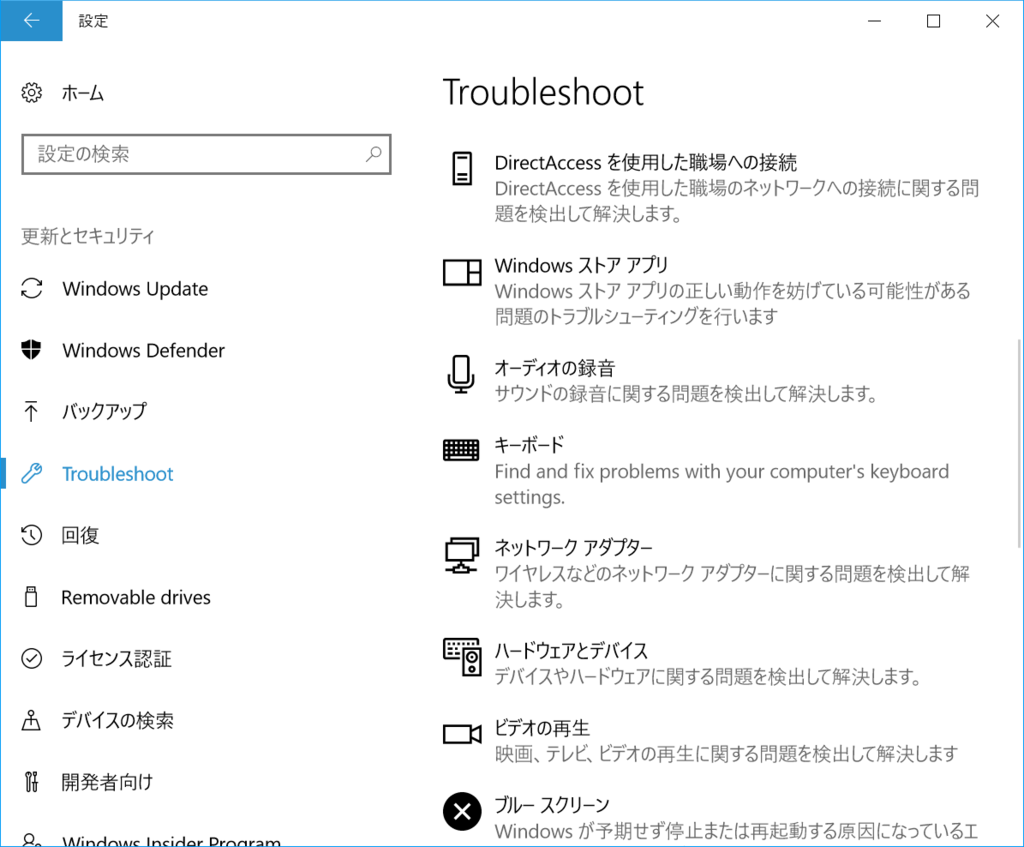Click the back arrow button
The height and width of the screenshot is (847, 1024).
pyautogui.click(x=31, y=21)
